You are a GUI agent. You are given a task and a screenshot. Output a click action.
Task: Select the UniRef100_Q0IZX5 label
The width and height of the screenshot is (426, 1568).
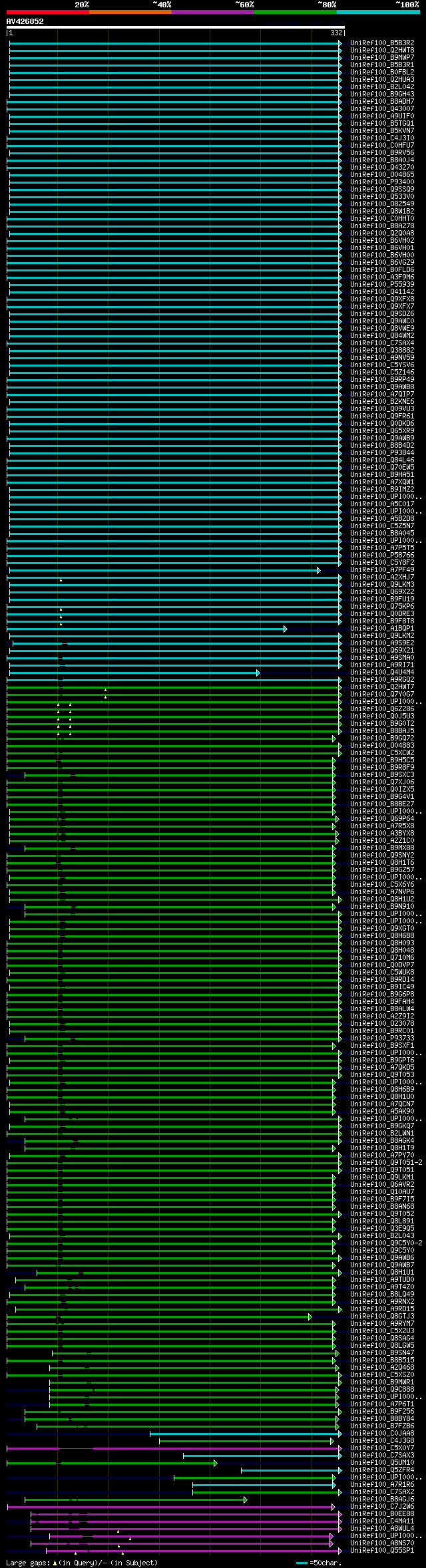click(382, 790)
